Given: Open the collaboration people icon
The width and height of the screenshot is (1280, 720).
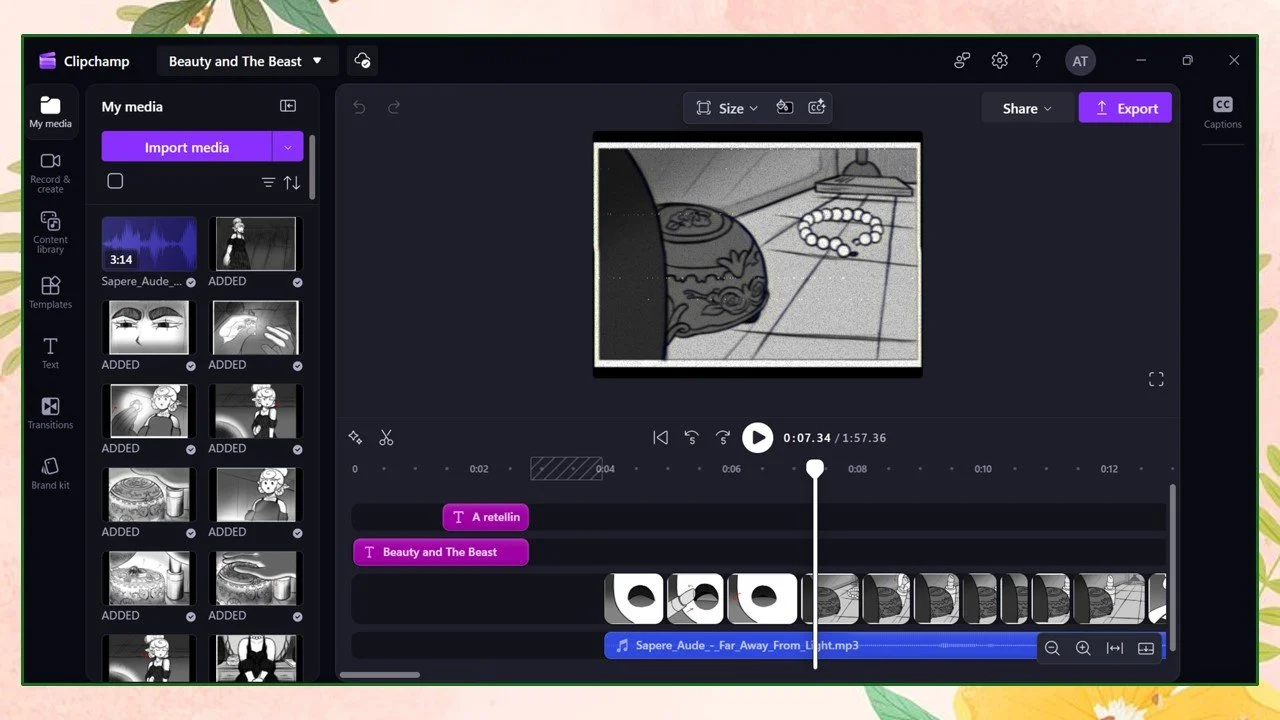Looking at the screenshot, I should point(962,61).
